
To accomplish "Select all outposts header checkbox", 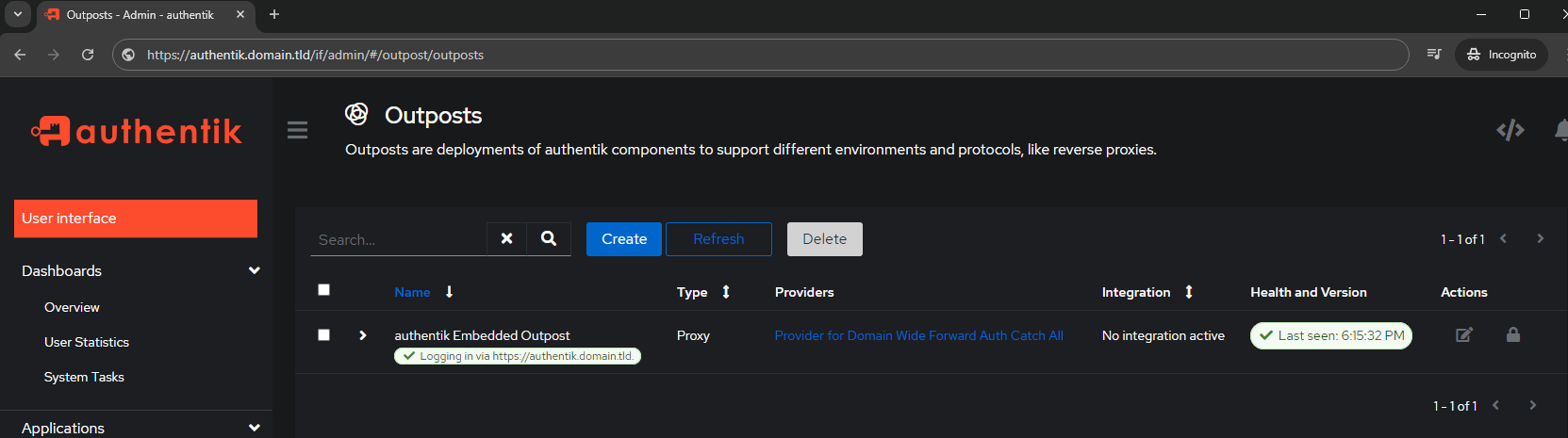I will point(323,289).
